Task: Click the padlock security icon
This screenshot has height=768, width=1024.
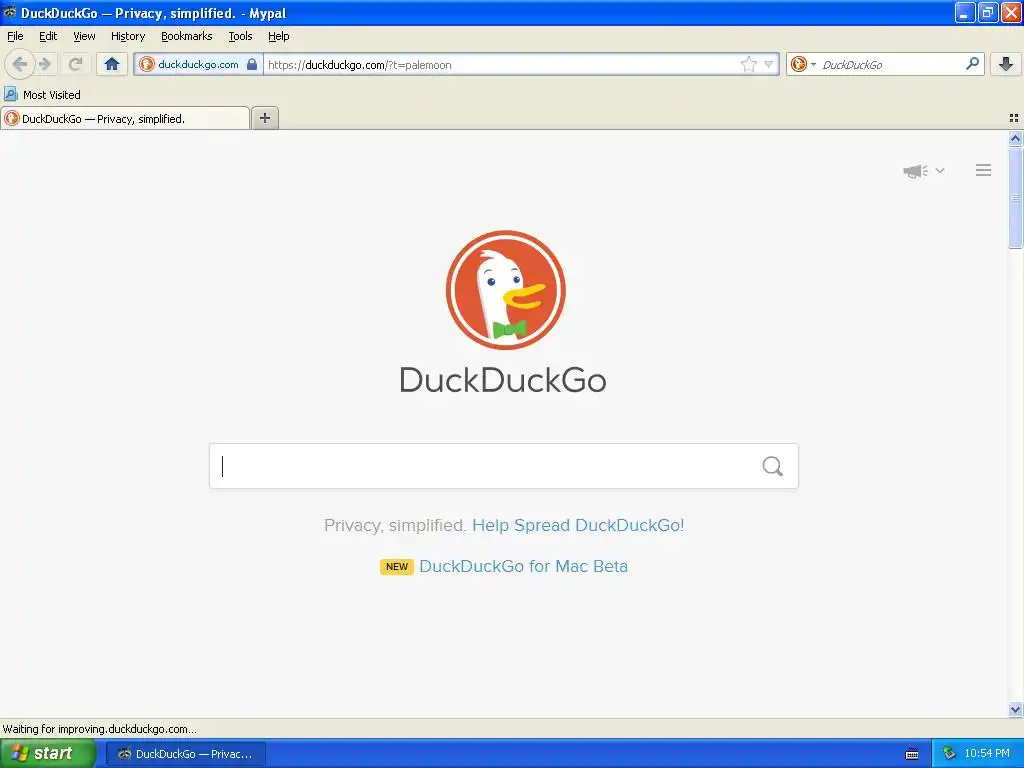Action: coord(252,64)
